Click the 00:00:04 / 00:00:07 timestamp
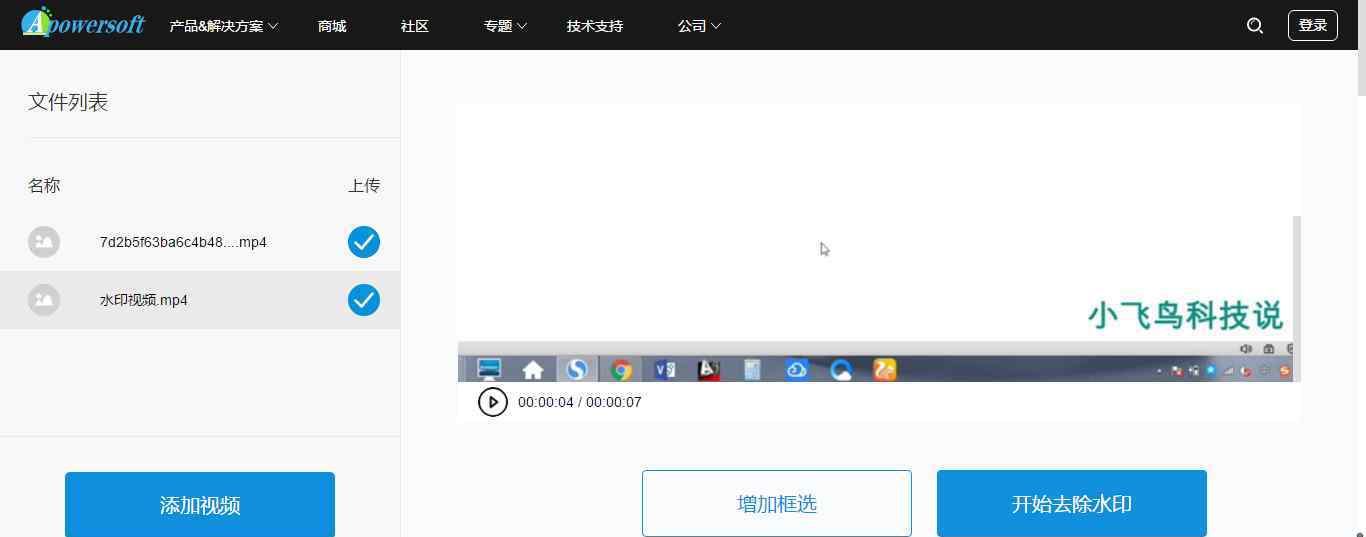 pos(580,402)
